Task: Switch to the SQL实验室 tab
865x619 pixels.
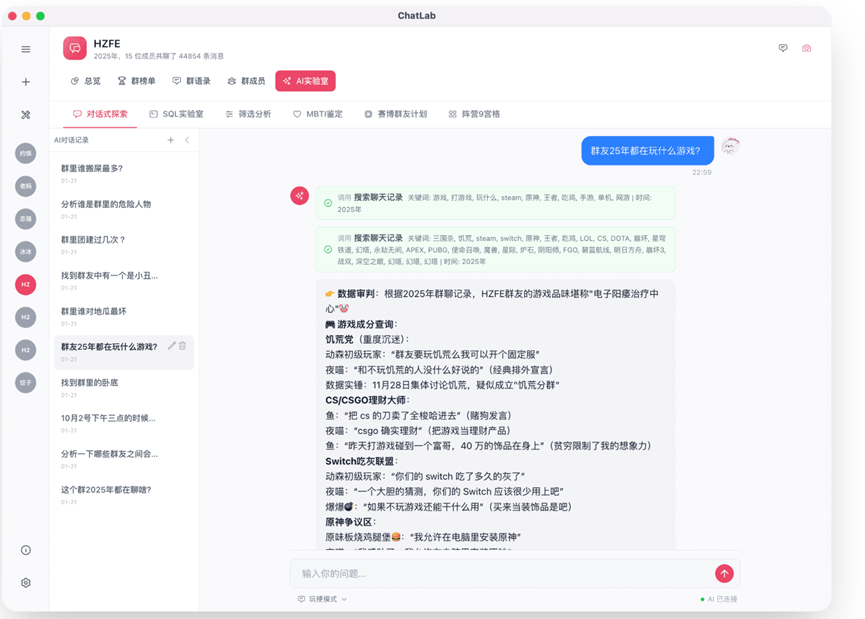Action: click(x=177, y=114)
